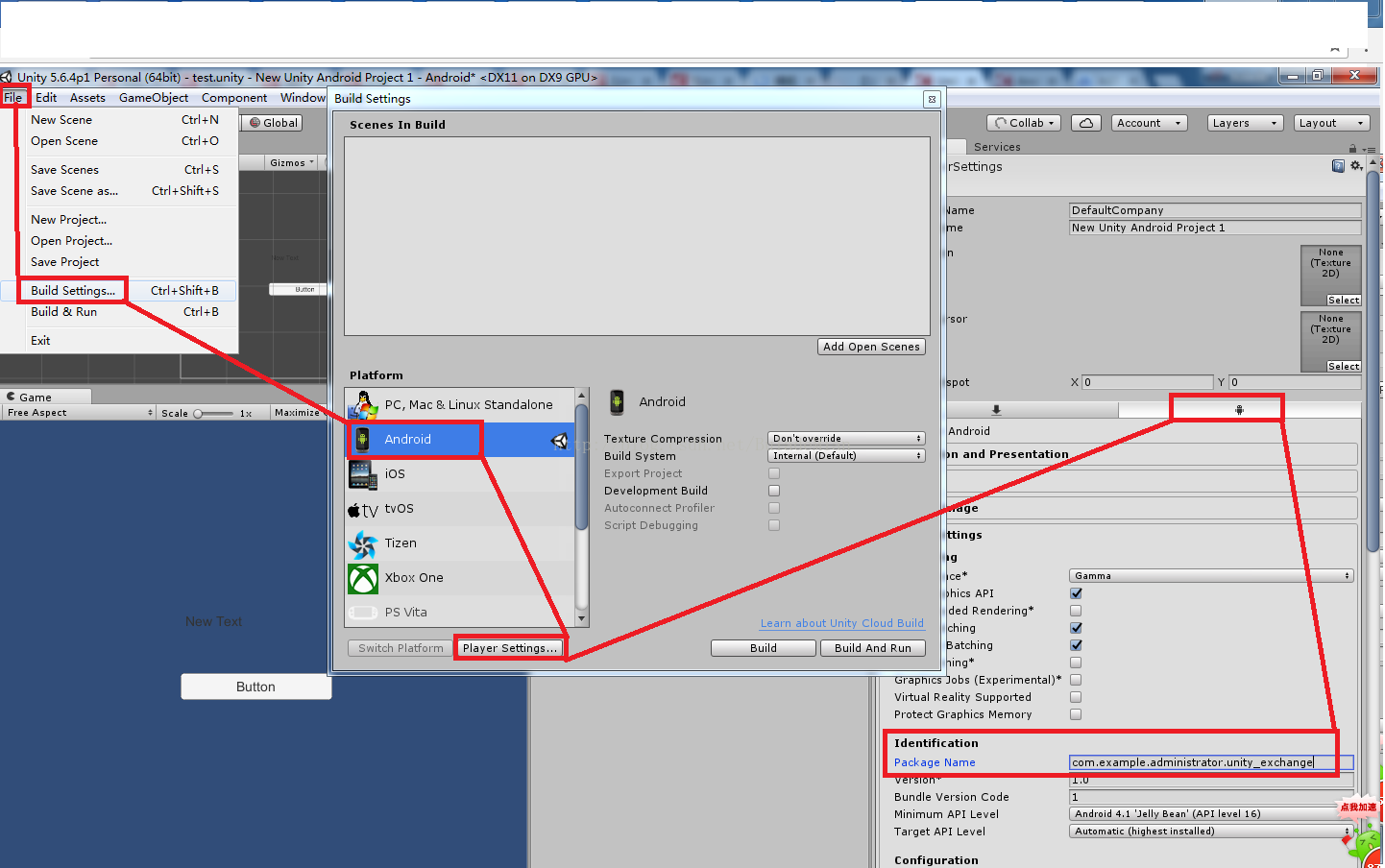This screenshot has width=1385, height=868.
Task: Click the inspector help book icon
Action: click(1338, 166)
